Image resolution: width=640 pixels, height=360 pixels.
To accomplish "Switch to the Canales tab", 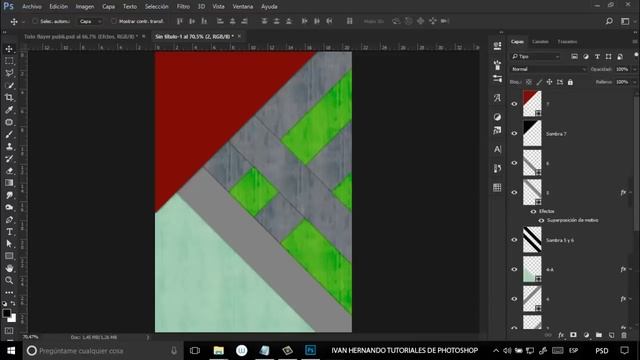I will [540, 42].
